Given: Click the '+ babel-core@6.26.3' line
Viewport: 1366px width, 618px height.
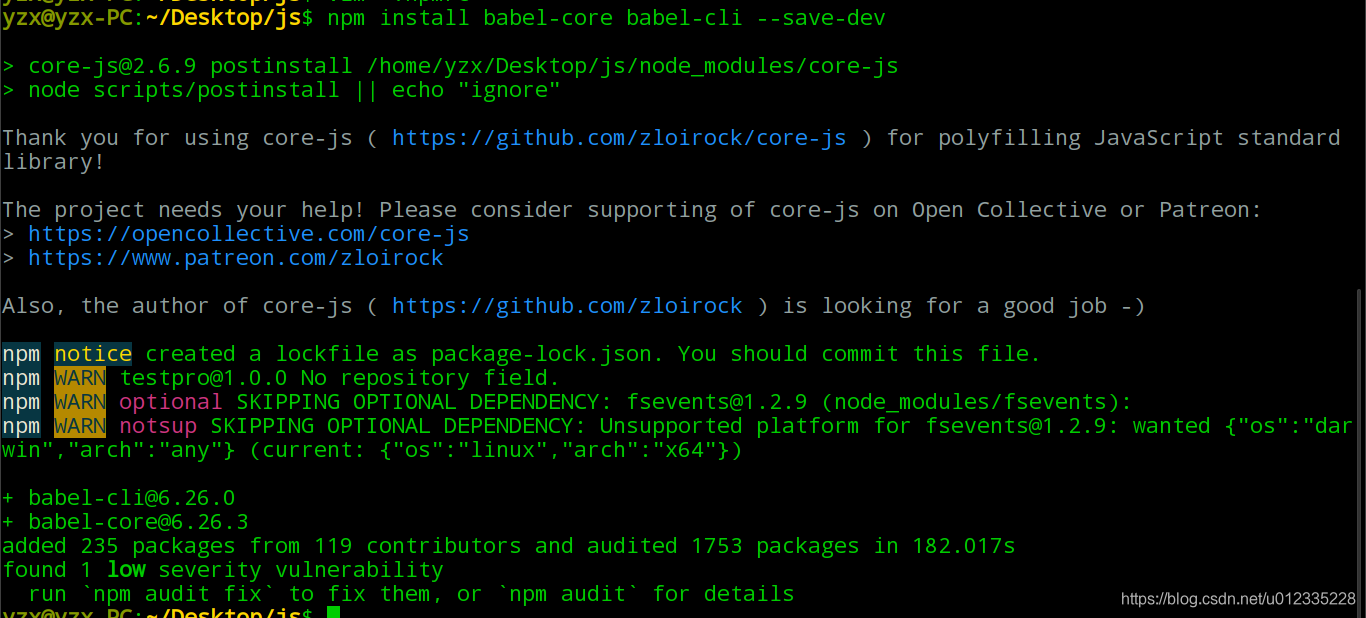Looking at the screenshot, I should [125, 522].
